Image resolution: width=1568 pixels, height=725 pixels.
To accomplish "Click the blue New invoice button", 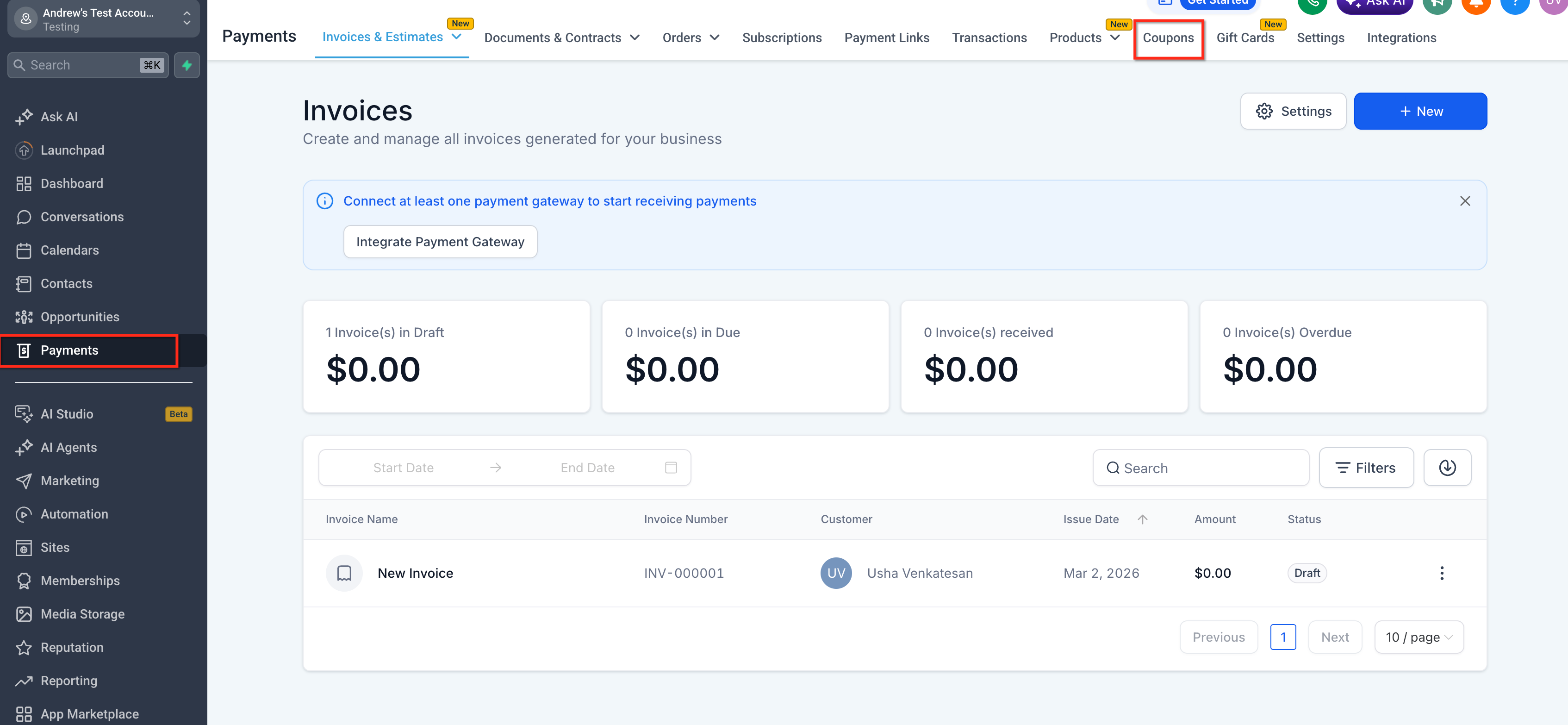I will pyautogui.click(x=1419, y=112).
